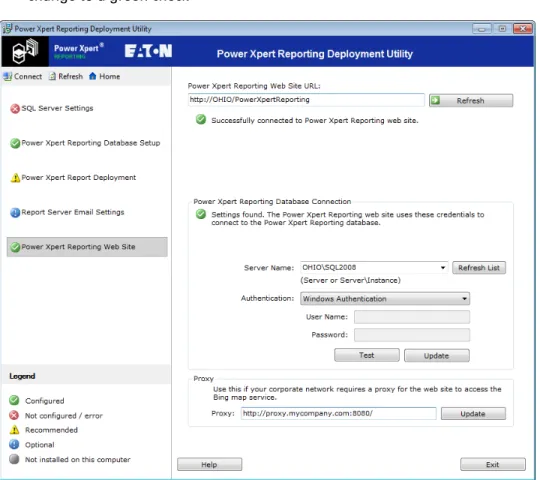The height and width of the screenshot is (480, 540).
Task: Click the Proxy address input field
Action: (x=339, y=413)
